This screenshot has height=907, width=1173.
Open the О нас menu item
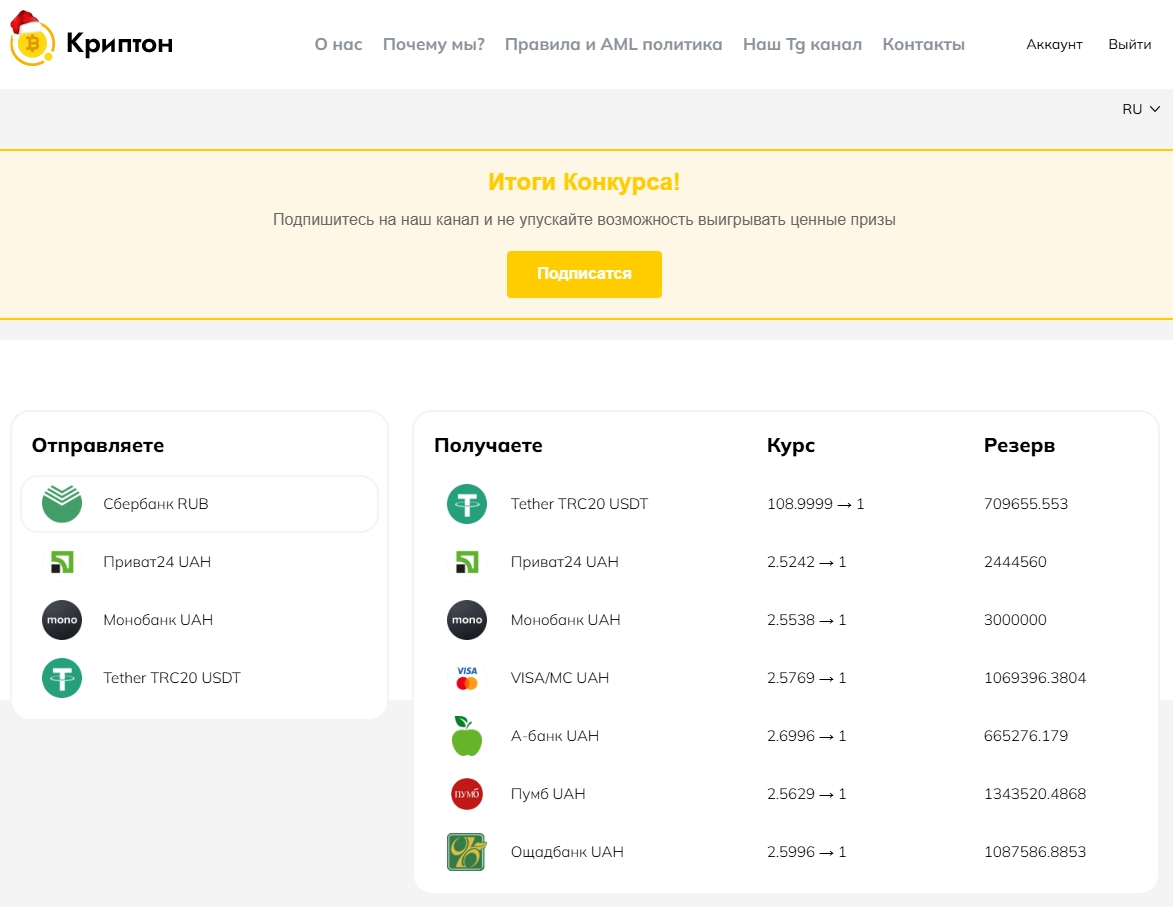338,44
